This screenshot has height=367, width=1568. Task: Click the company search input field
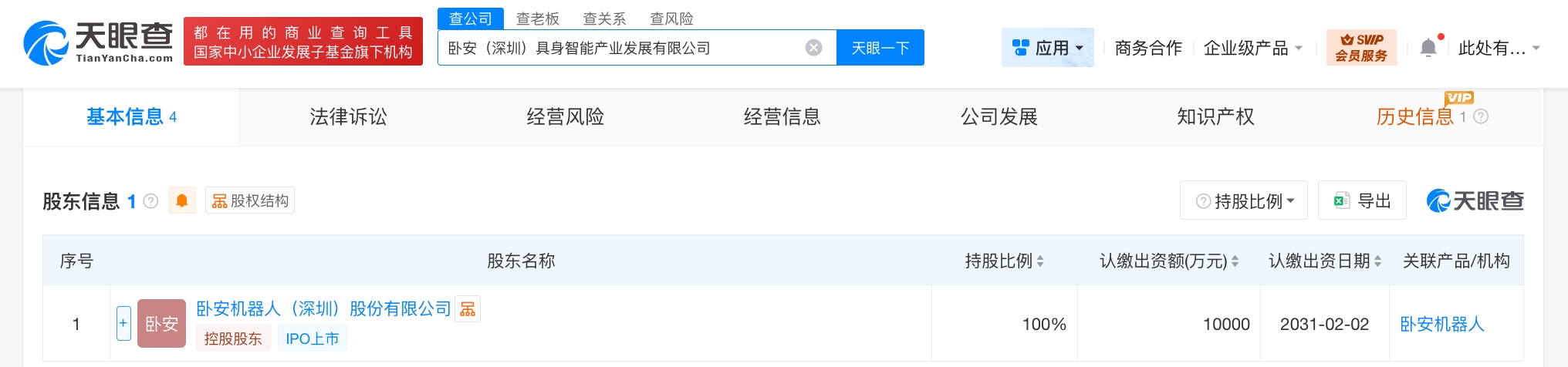pos(617,48)
